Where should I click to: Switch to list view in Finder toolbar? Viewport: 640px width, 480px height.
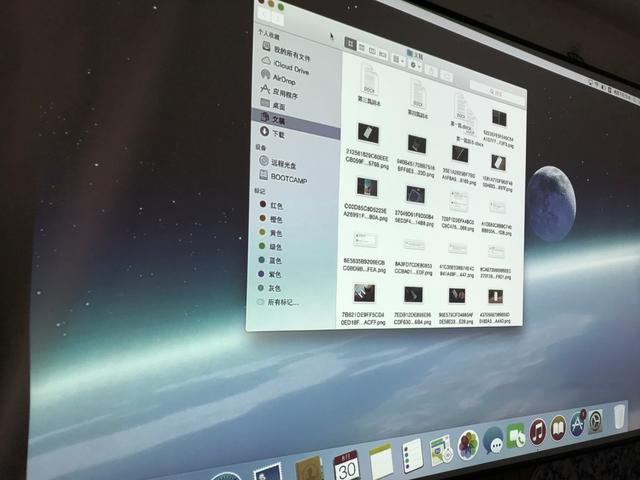point(361,46)
